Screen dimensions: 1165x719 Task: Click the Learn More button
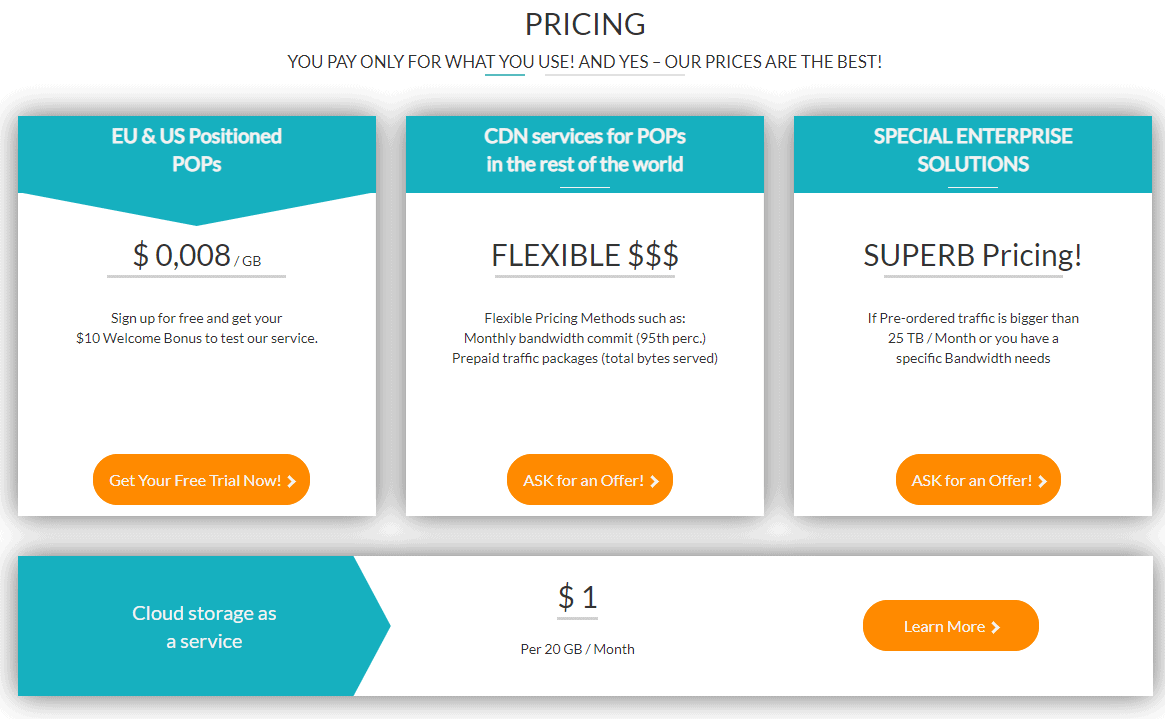(950, 625)
